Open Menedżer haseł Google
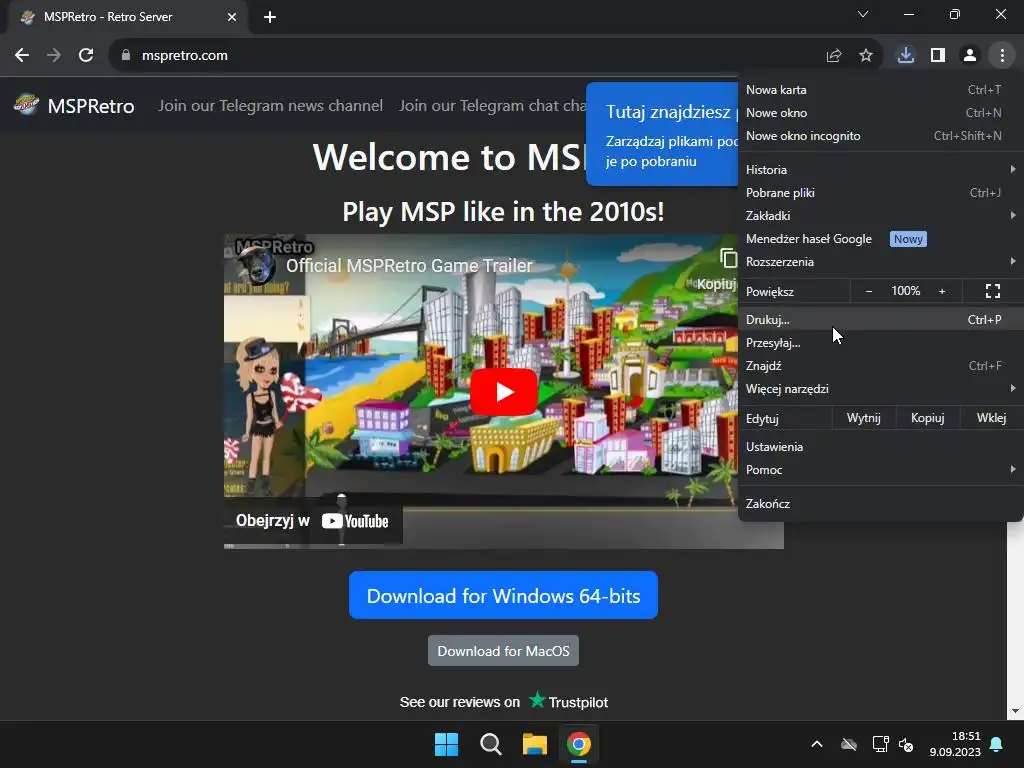1024x768 pixels. click(x=880, y=239)
